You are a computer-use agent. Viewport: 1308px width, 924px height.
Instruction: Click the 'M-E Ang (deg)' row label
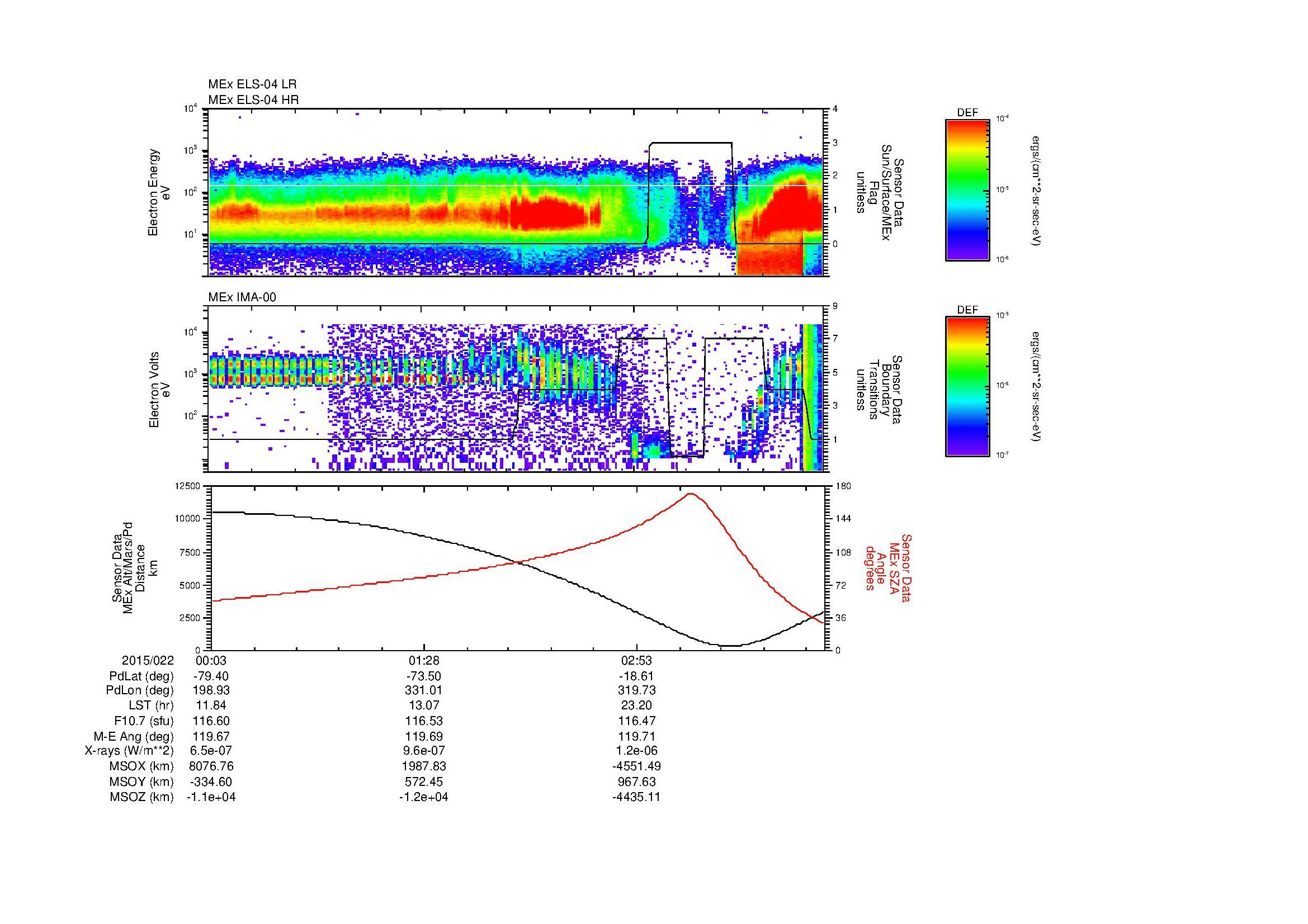133,737
